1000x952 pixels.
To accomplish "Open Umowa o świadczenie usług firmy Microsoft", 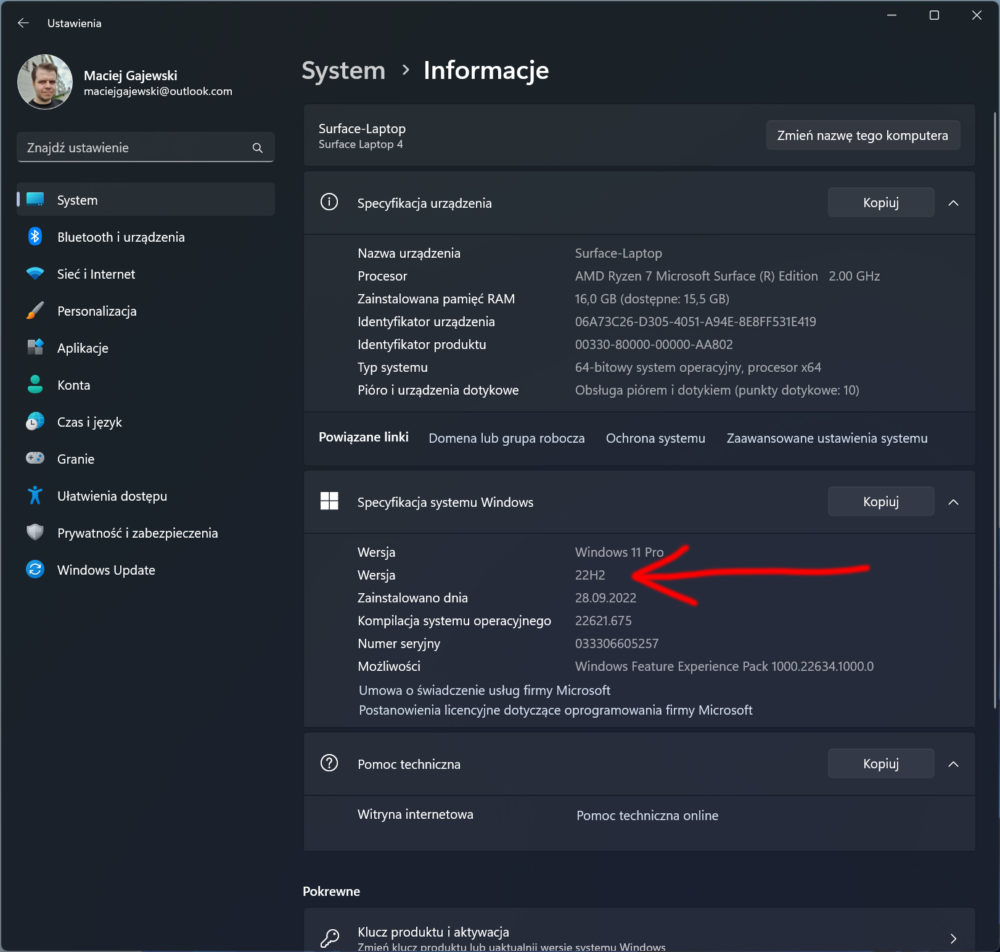I will coord(484,690).
